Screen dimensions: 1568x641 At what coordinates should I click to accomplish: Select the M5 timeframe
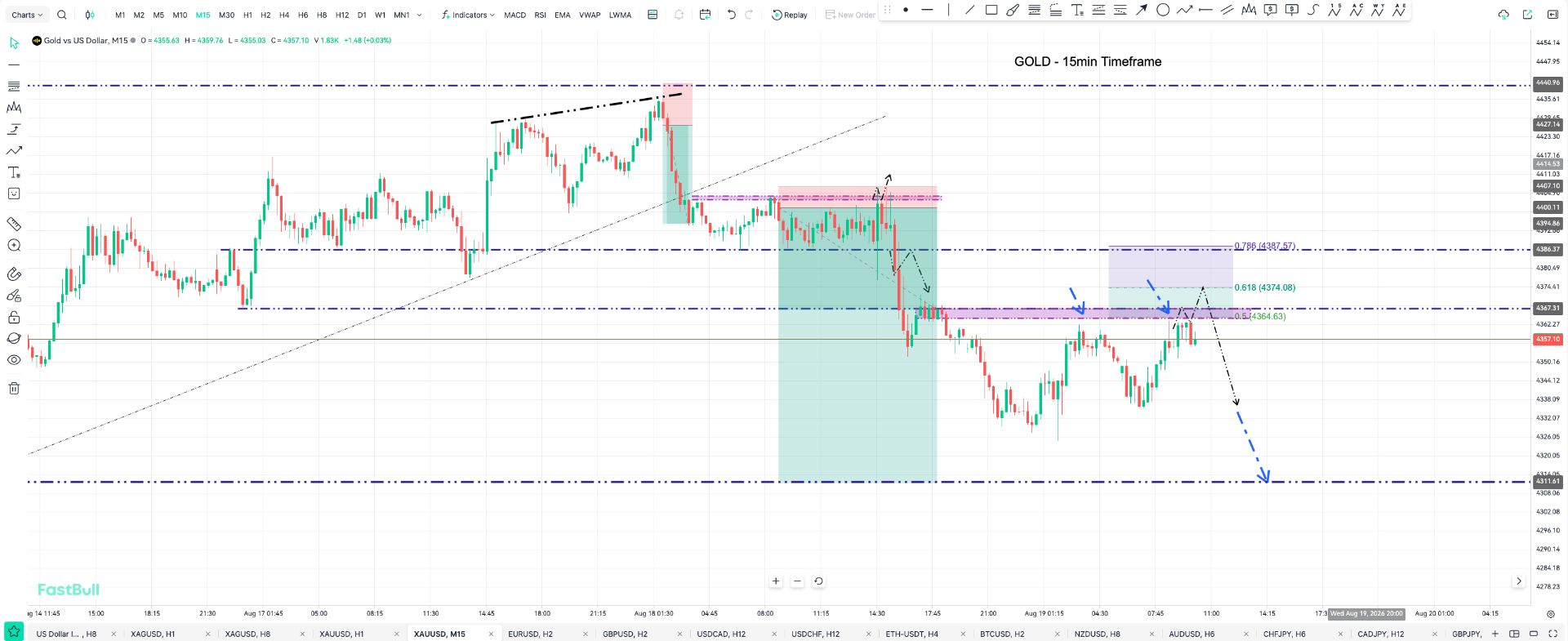tap(158, 15)
